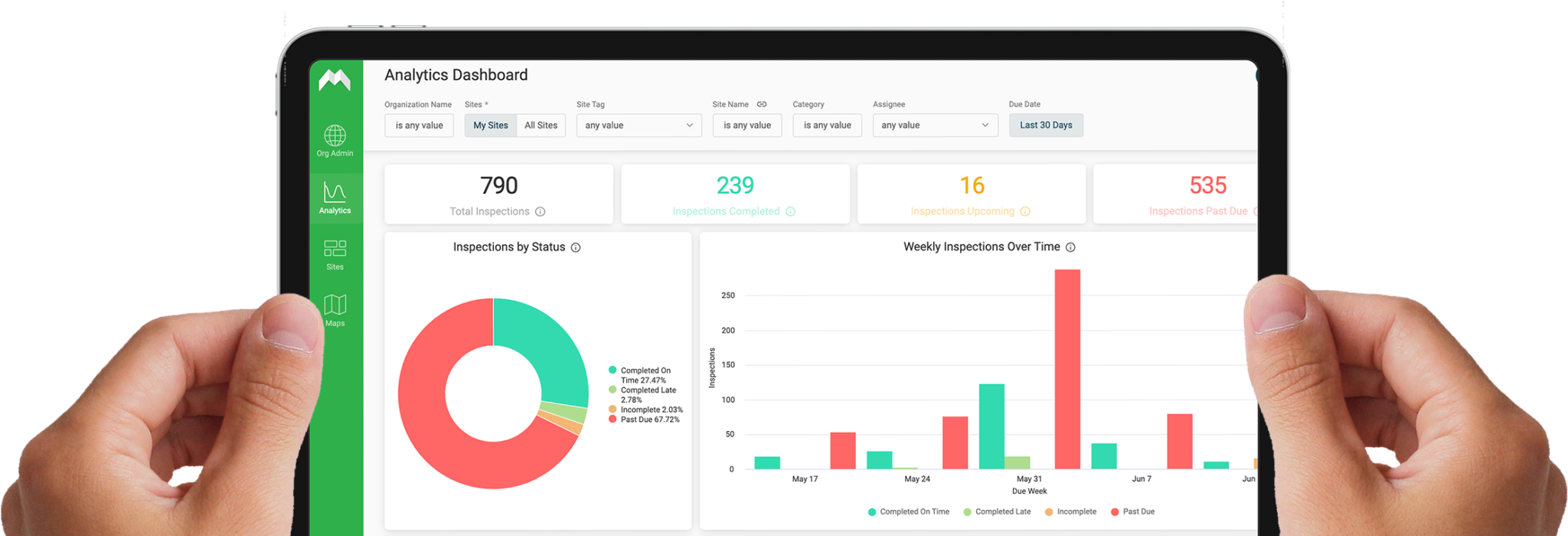Click Past Due 67.72% pie legend entry
Viewport: 1568px width, 536px height.
pos(644,420)
